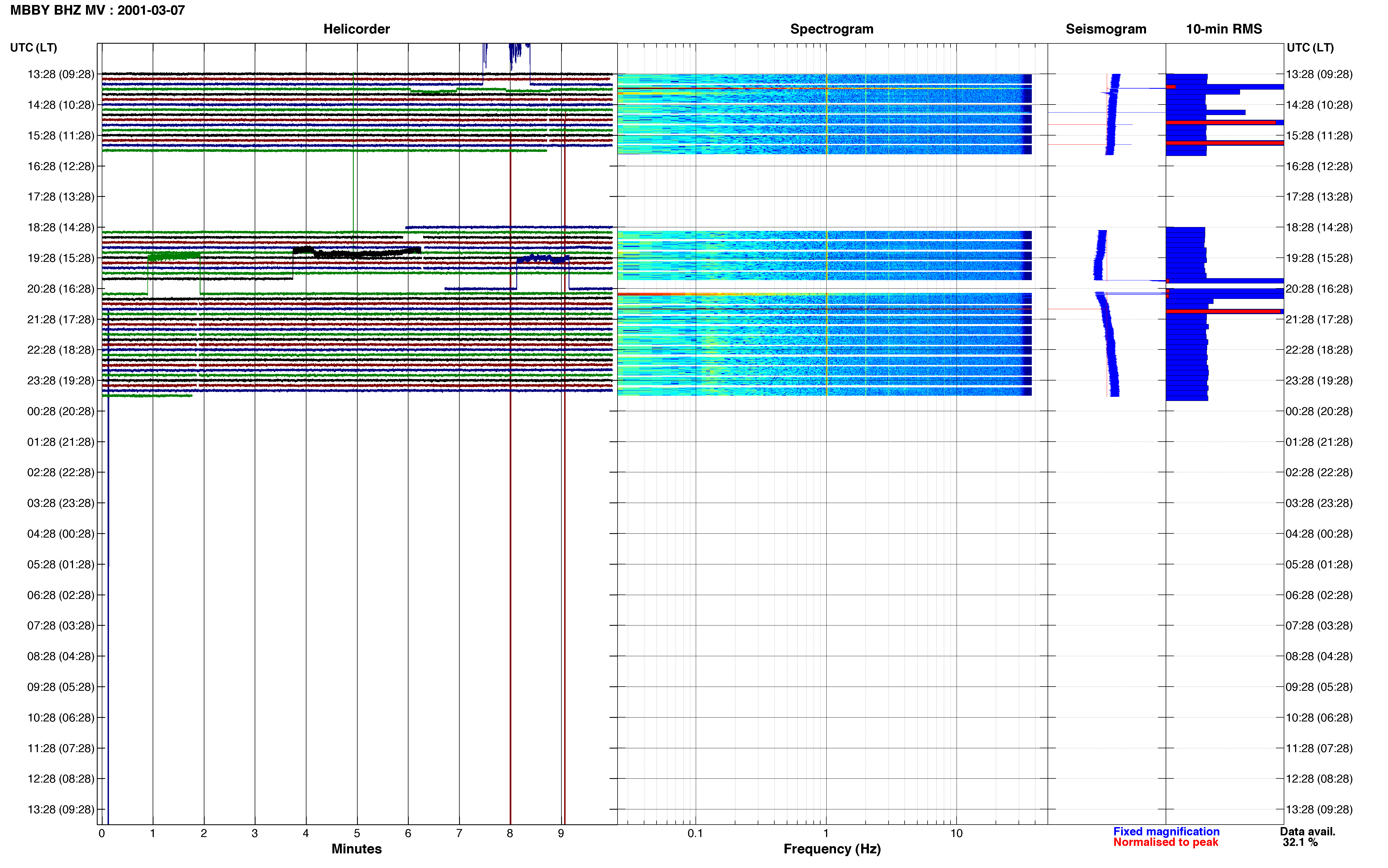
Task: Click the left time label "14:28 (10:28)"
Action: pos(61,105)
